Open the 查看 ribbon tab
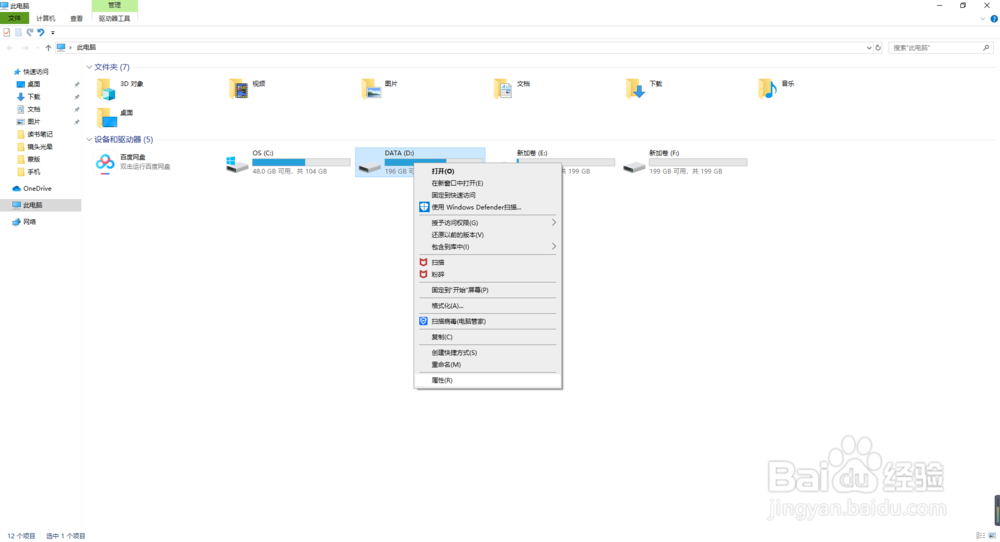 pyautogui.click(x=77, y=18)
